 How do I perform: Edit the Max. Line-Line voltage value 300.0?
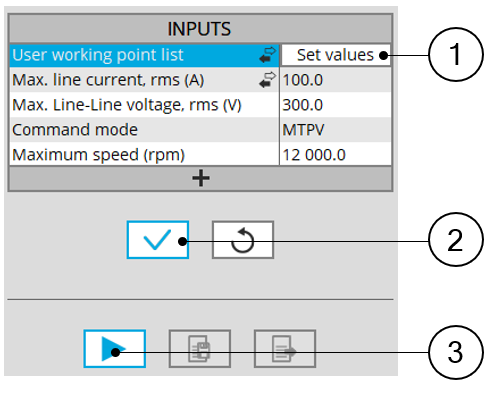[x=335, y=105]
